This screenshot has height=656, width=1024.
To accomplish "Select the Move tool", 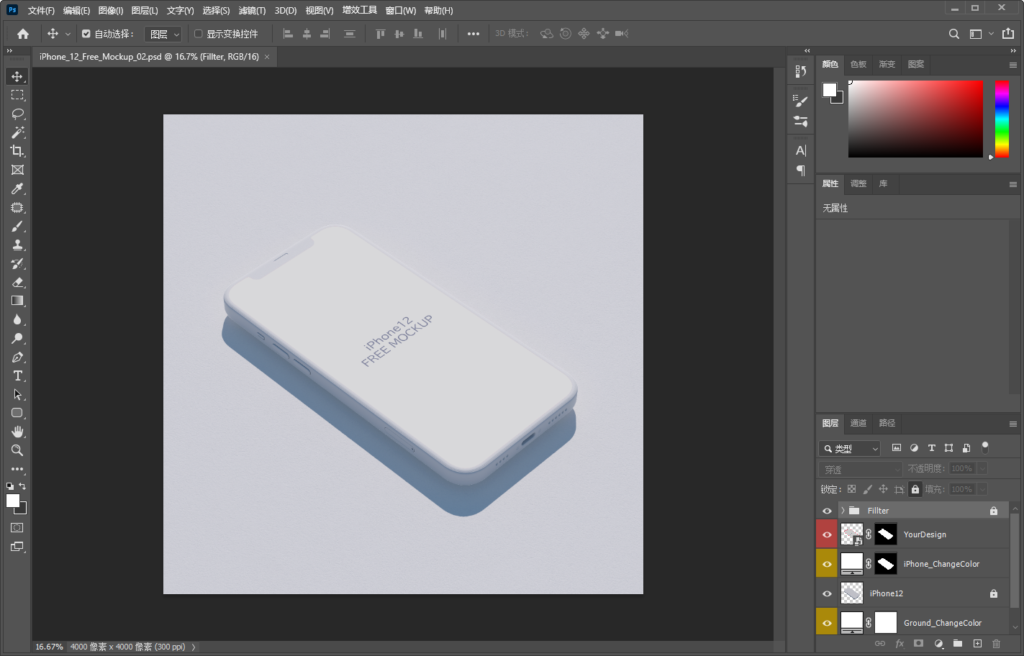I will (17, 76).
